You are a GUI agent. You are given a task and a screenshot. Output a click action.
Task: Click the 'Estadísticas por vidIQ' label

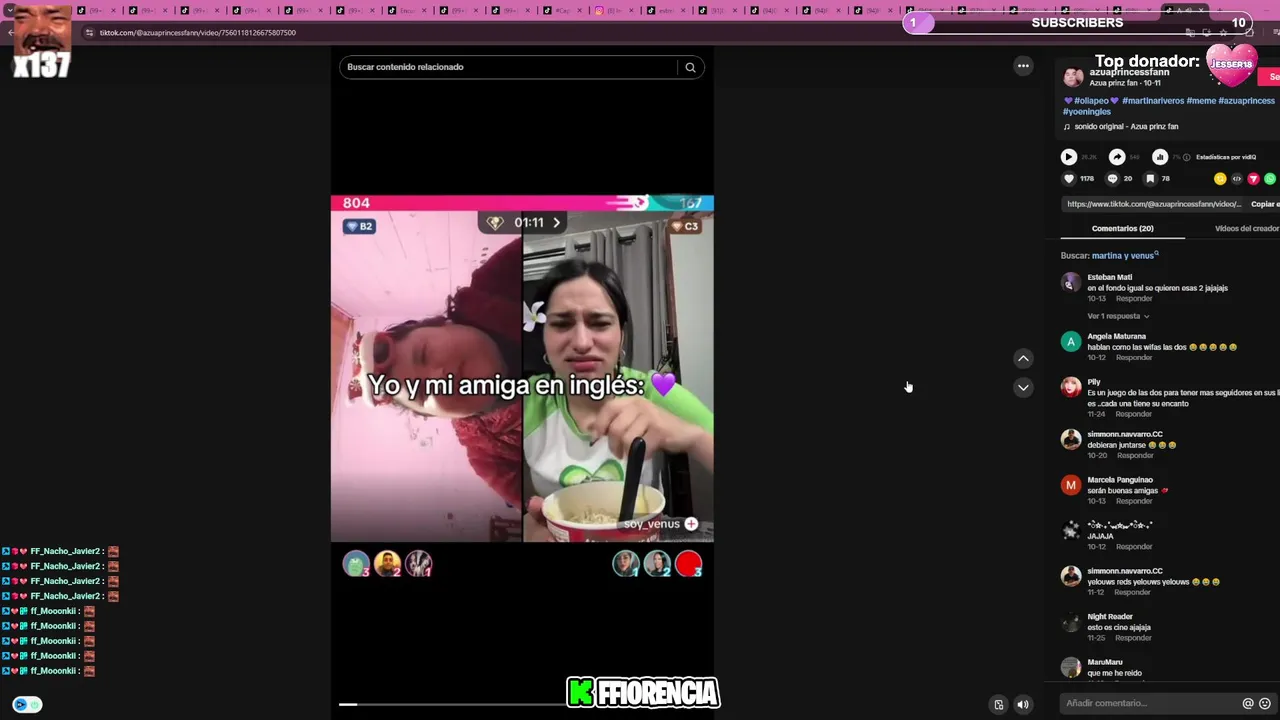(1225, 157)
